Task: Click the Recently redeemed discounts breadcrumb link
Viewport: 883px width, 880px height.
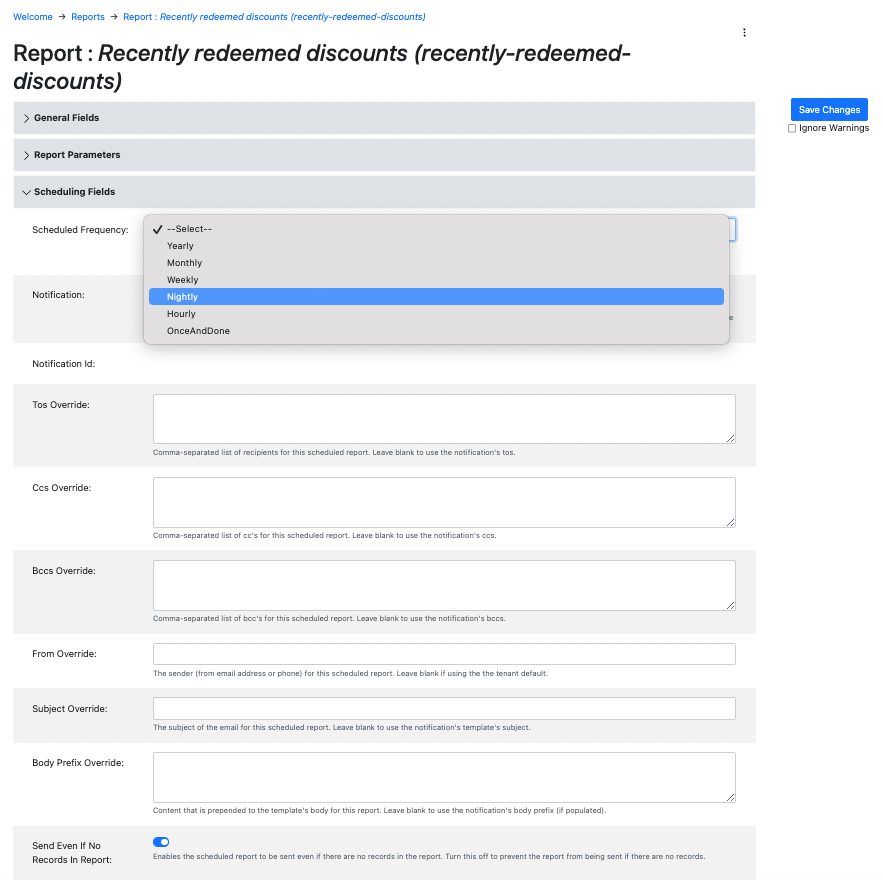Action: 274,17
